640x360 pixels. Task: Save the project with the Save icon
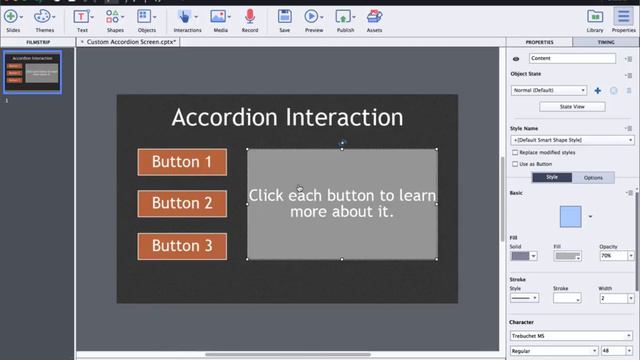tap(284, 17)
